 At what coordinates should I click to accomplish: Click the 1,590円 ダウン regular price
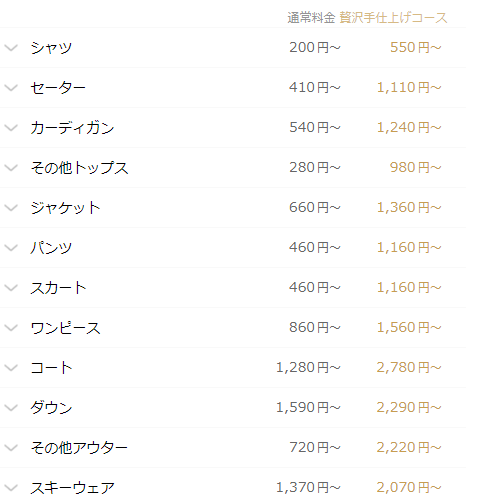(x=308, y=407)
